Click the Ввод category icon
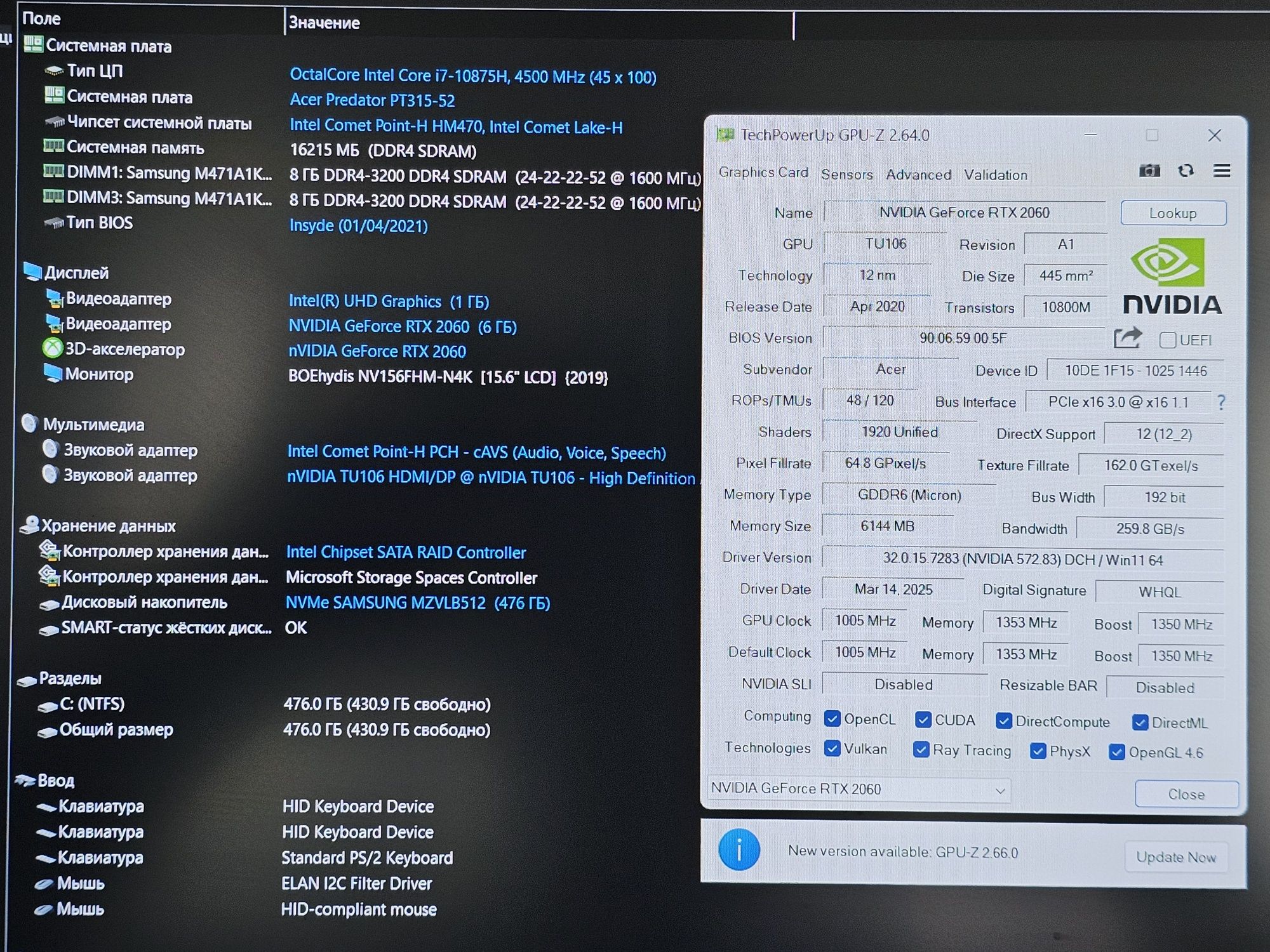The height and width of the screenshot is (952, 1270). click(25, 780)
